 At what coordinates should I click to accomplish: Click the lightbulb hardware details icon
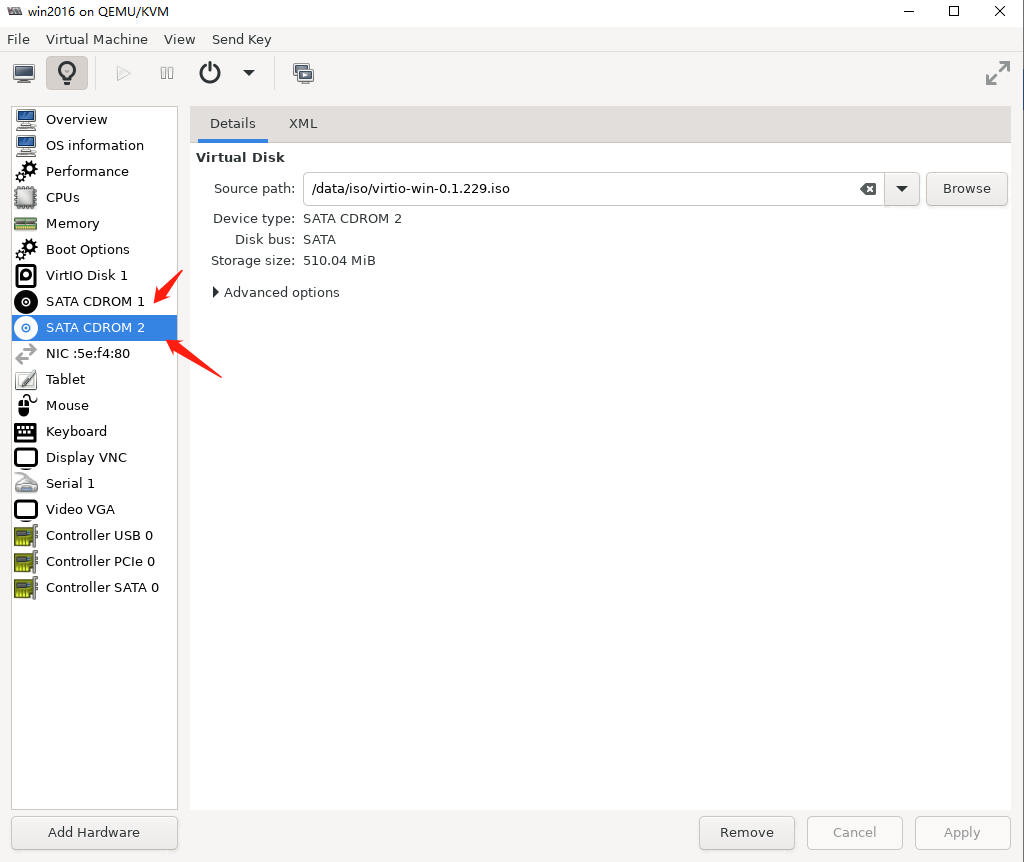[67, 73]
